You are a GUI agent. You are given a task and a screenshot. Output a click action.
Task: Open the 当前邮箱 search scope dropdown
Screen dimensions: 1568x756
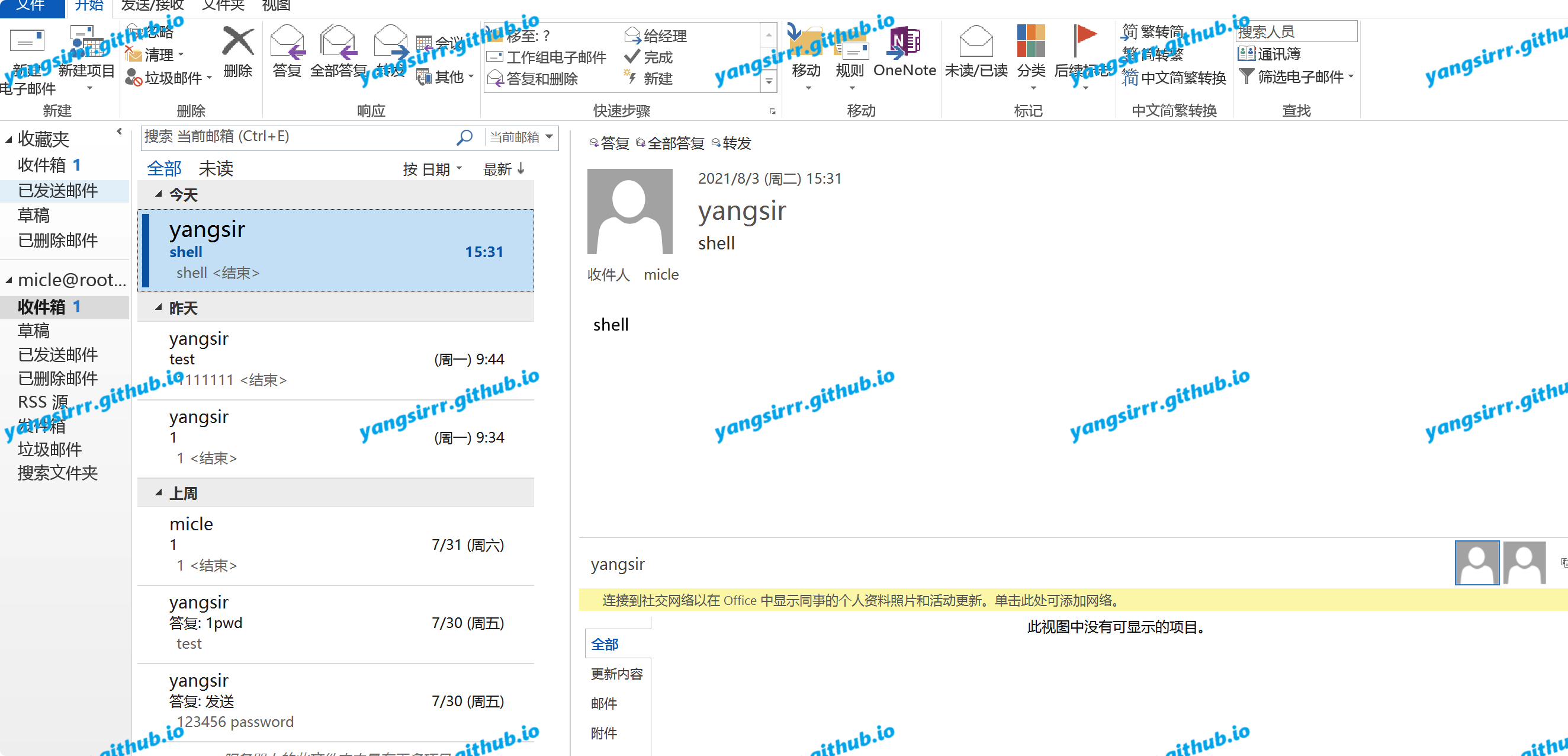(522, 137)
